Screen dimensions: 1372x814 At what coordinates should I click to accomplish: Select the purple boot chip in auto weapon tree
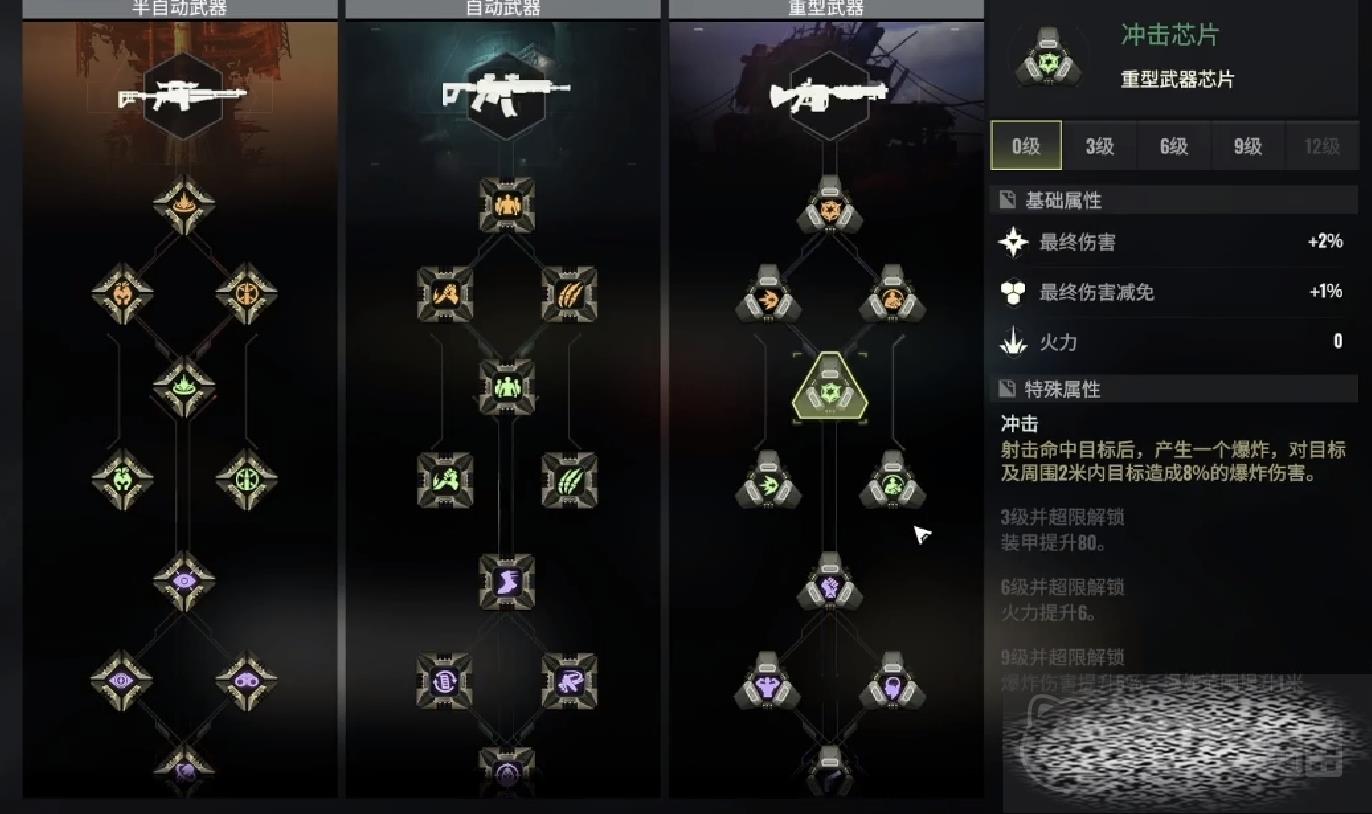(507, 582)
